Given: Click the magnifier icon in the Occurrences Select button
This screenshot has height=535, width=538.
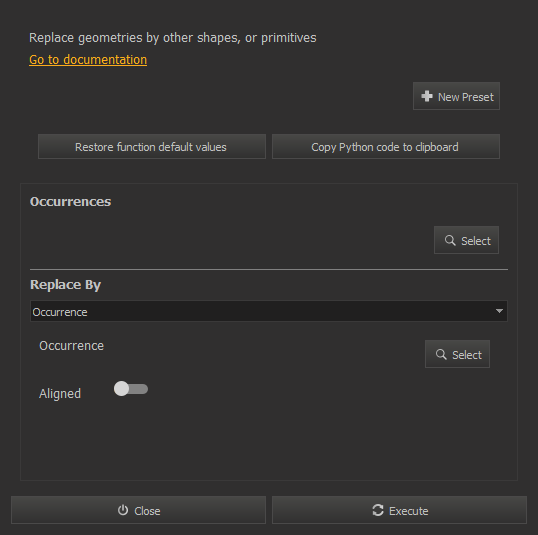Looking at the screenshot, I should tap(450, 240).
